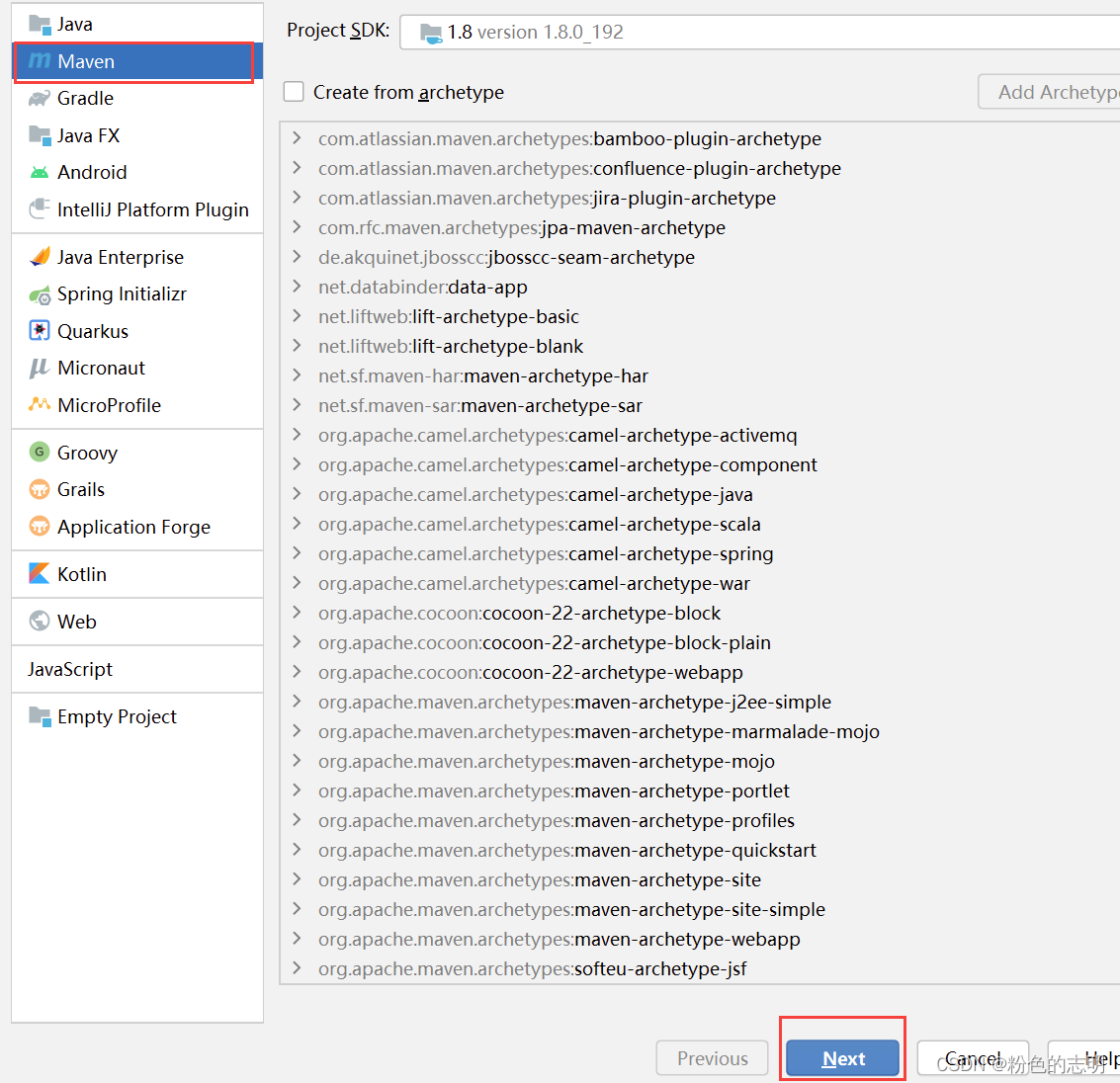Select cocoon-22-archetype-block-plain row
This screenshot has height=1083, width=1120.
pyautogui.click(x=700, y=642)
